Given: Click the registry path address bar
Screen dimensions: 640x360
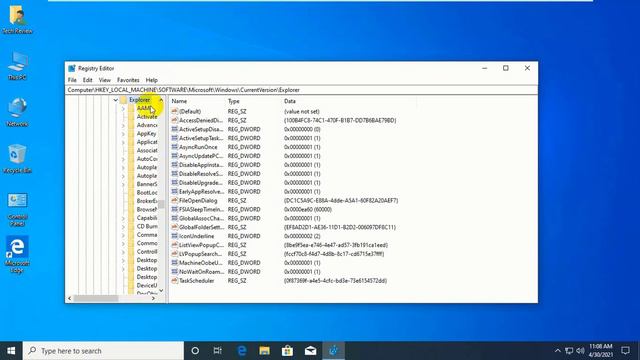Looking at the screenshot, I should point(301,90).
